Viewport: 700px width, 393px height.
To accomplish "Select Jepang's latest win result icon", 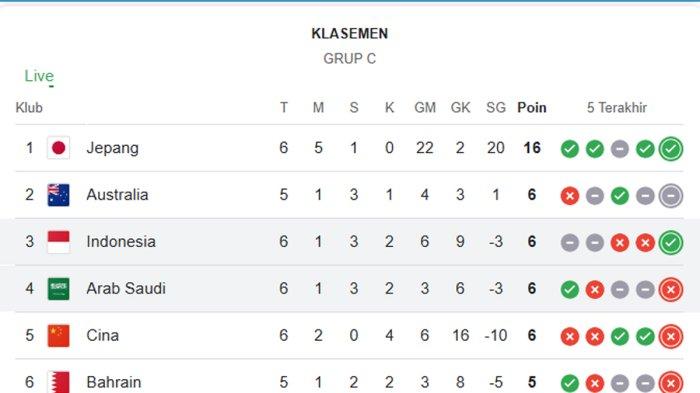I will tap(671, 149).
